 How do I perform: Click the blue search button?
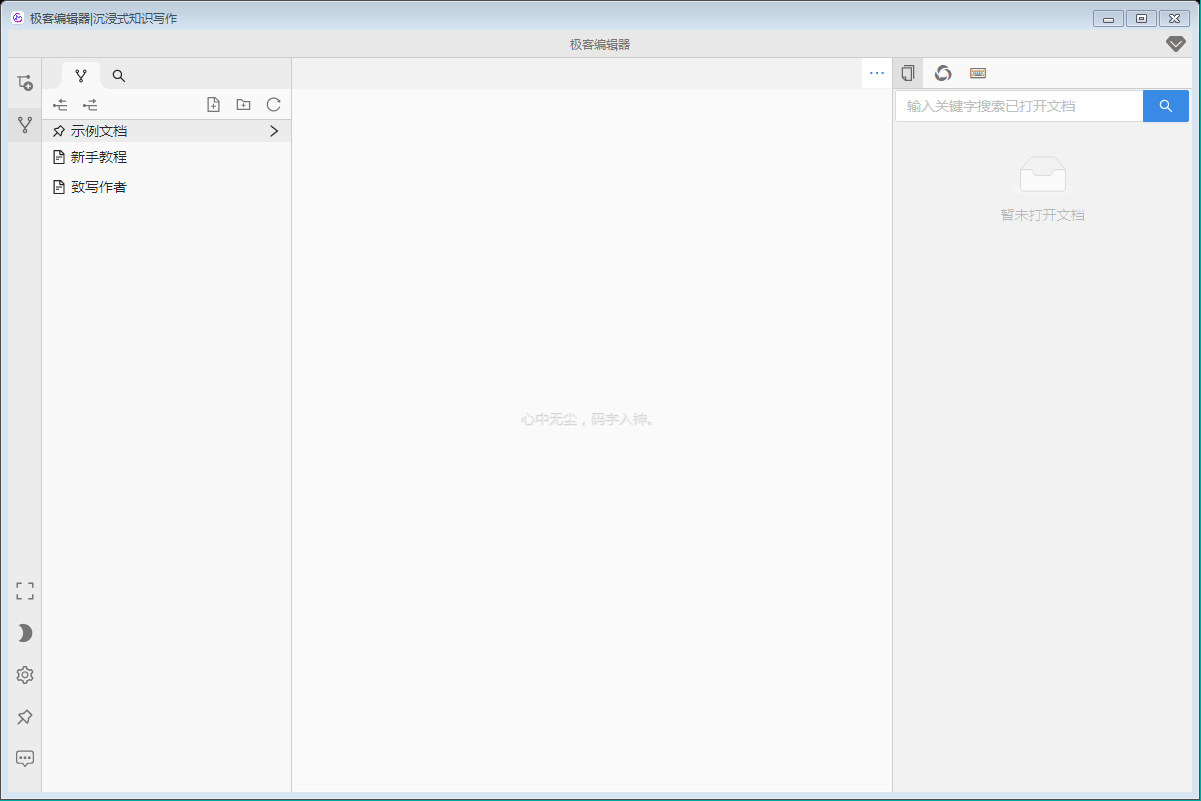1165,106
